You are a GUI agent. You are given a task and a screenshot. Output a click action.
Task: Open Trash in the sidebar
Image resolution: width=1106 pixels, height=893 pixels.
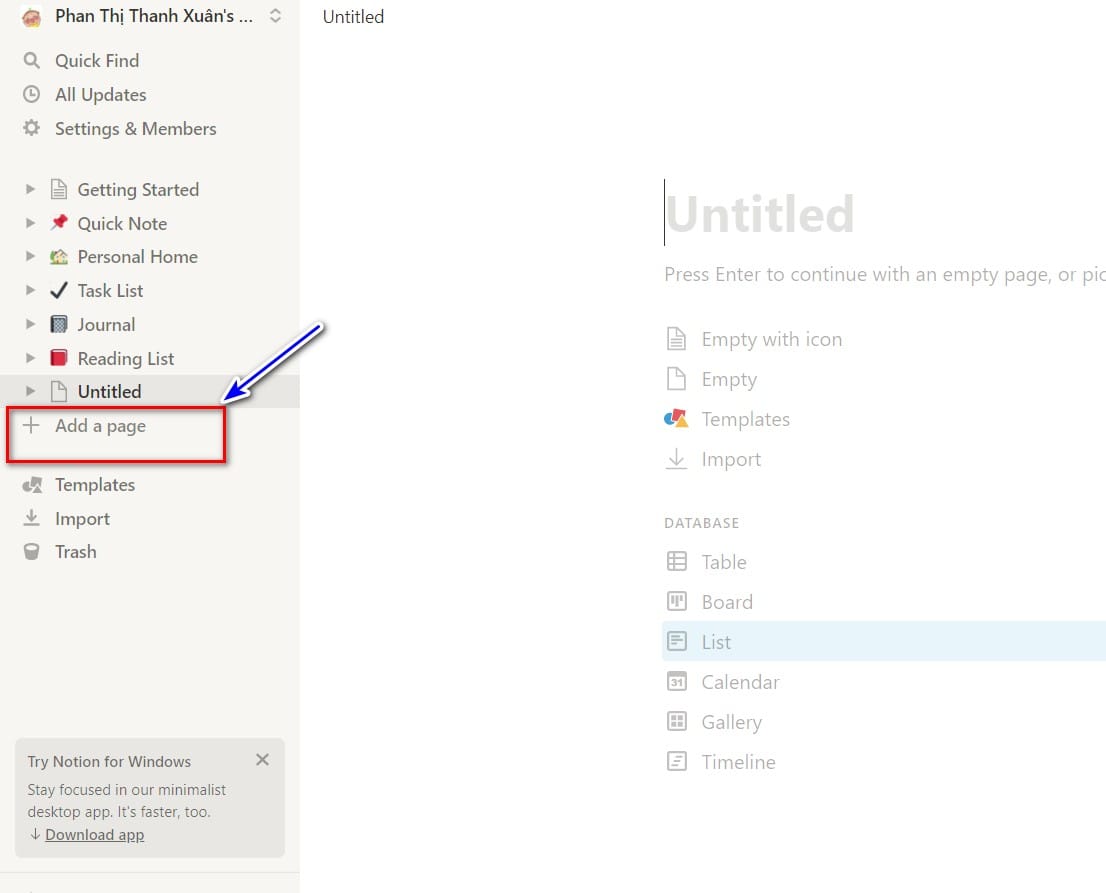coord(75,552)
